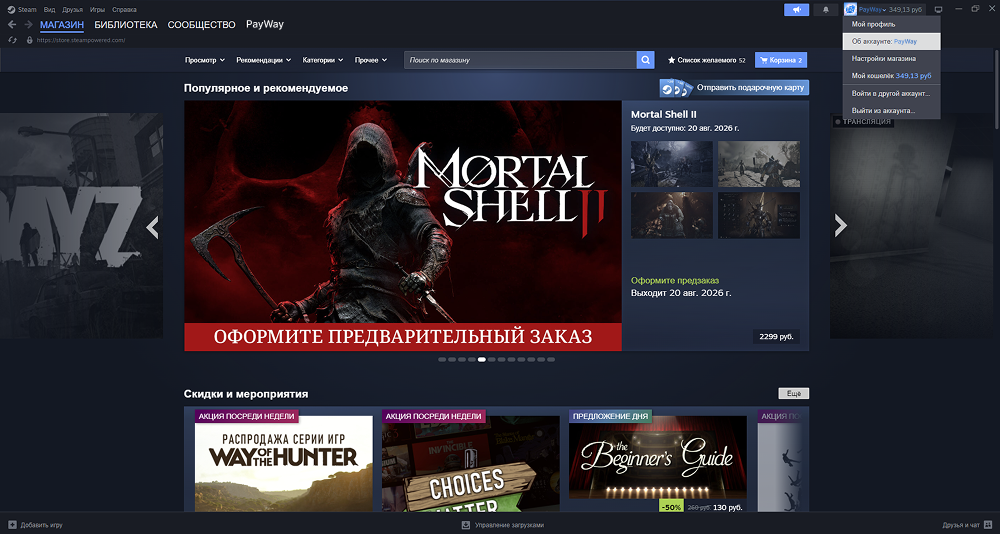Open the PayWay profile tab
The width and height of the screenshot is (1000, 534).
pyautogui.click(x=265, y=24)
